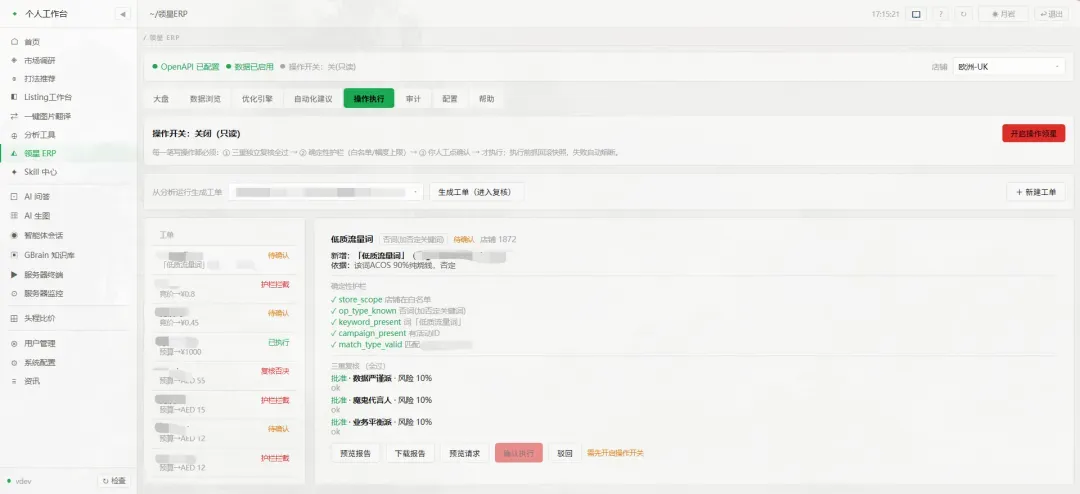
Task: Click the 已执行 status label
Action: (278, 342)
